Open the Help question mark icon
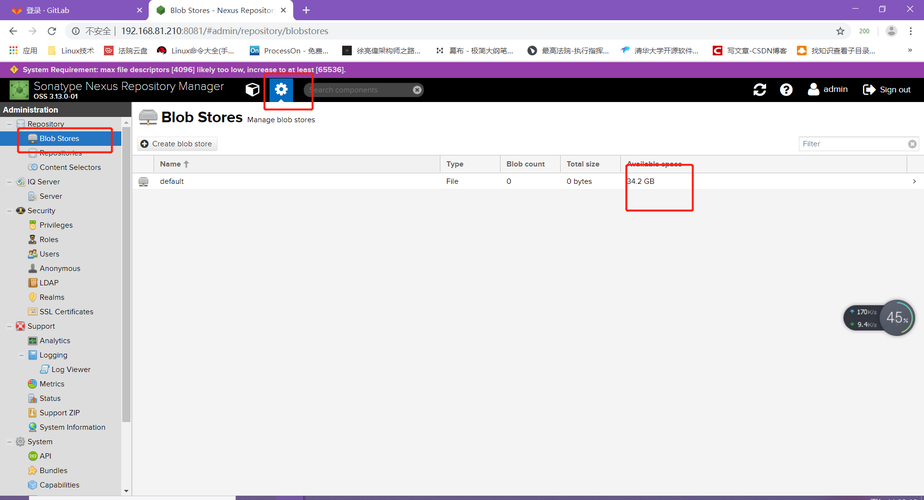Viewport: 924px width, 500px height. (786, 90)
